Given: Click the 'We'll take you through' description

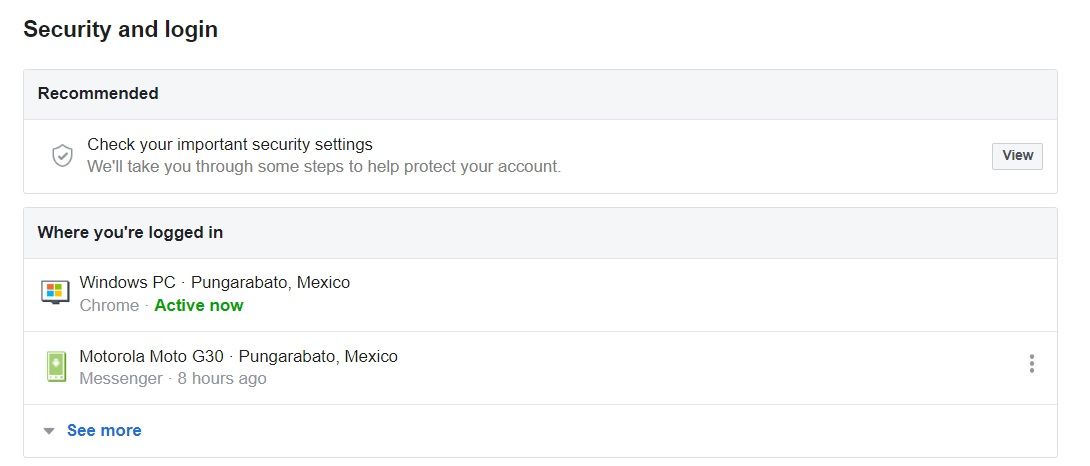Looking at the screenshot, I should coord(324,166).
